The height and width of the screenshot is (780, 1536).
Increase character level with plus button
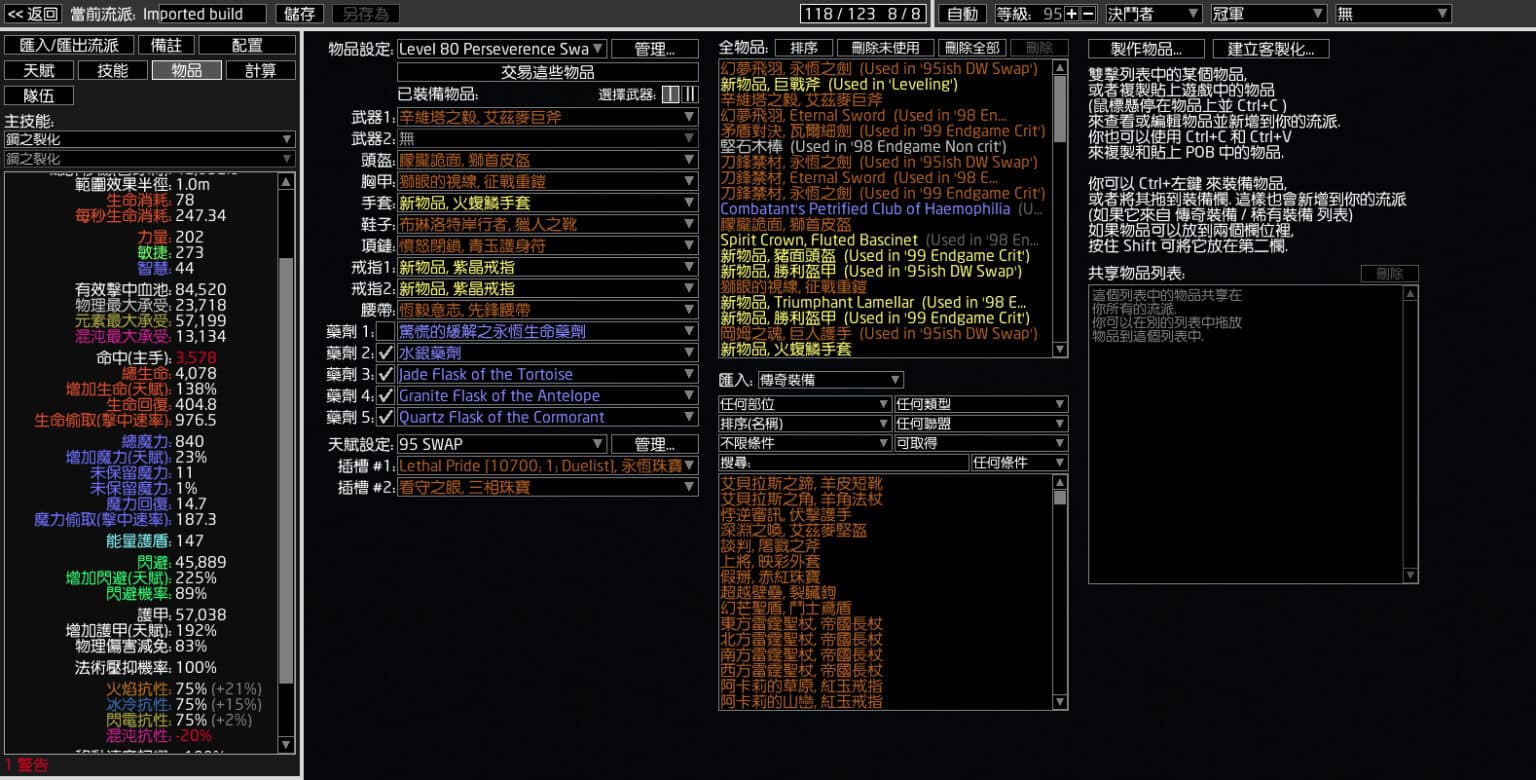1072,14
